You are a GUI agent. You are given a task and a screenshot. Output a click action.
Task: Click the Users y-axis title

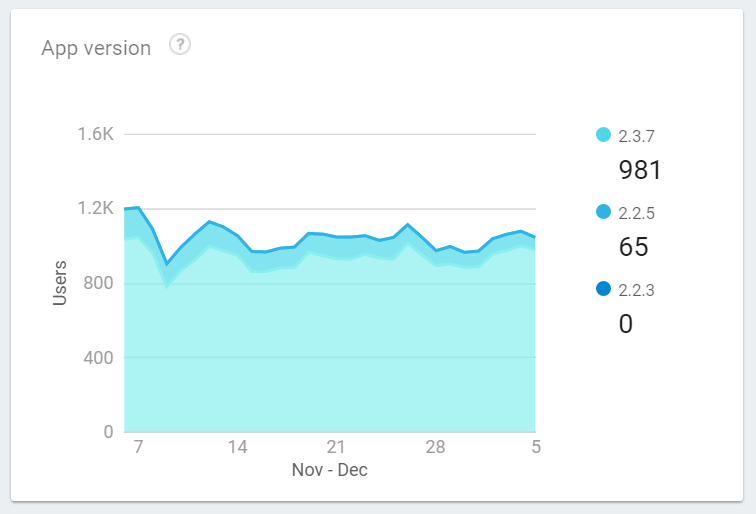tap(60, 283)
